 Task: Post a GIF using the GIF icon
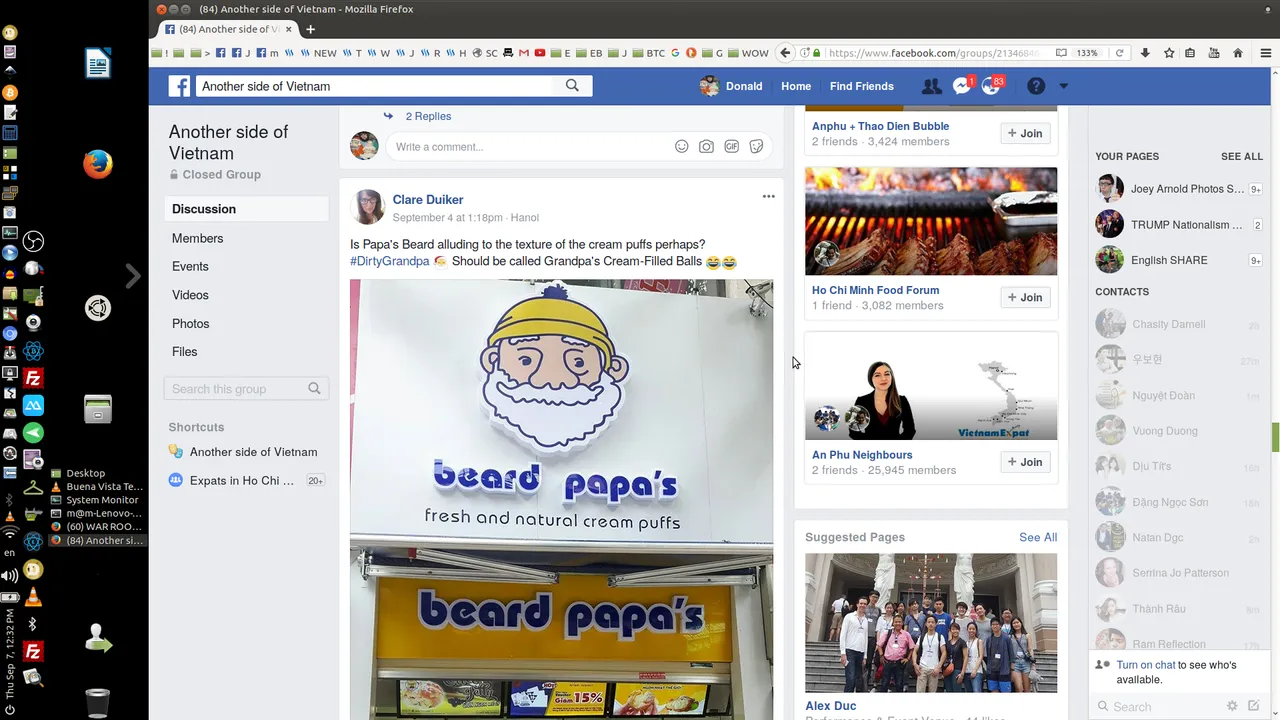tap(731, 146)
